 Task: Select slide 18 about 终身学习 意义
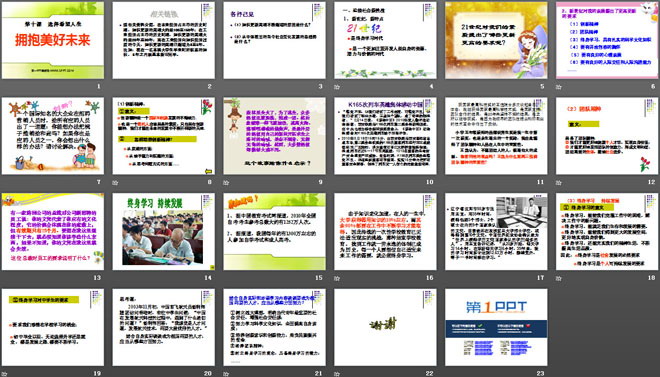607,231
